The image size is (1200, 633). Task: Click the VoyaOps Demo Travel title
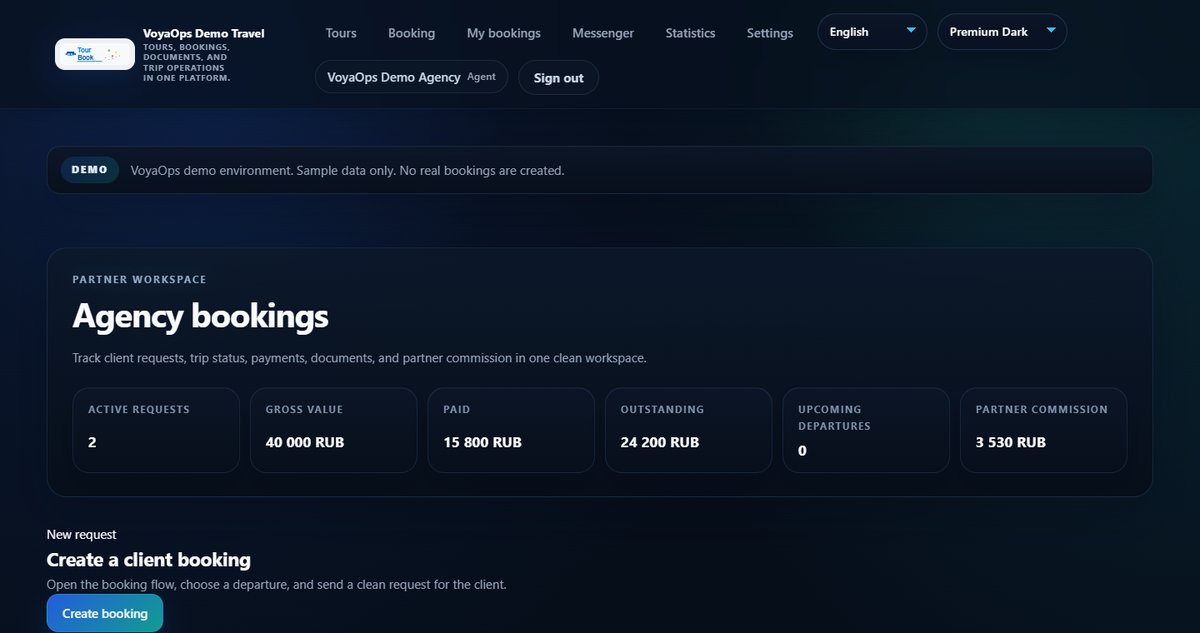click(204, 34)
